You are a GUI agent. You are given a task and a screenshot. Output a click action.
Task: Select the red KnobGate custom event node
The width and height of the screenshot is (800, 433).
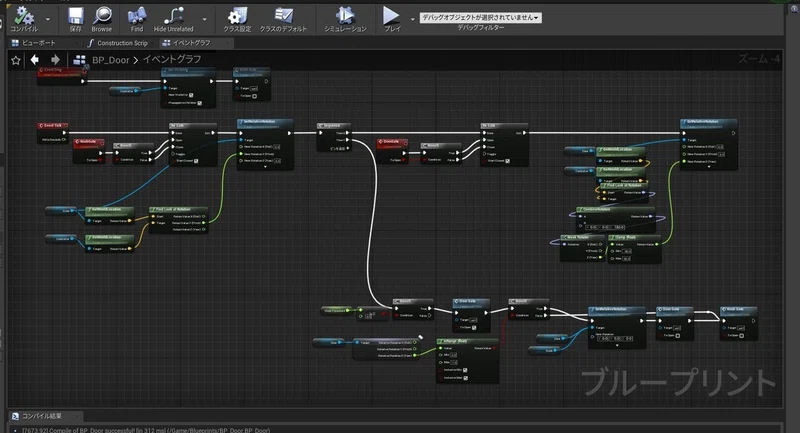(89, 151)
